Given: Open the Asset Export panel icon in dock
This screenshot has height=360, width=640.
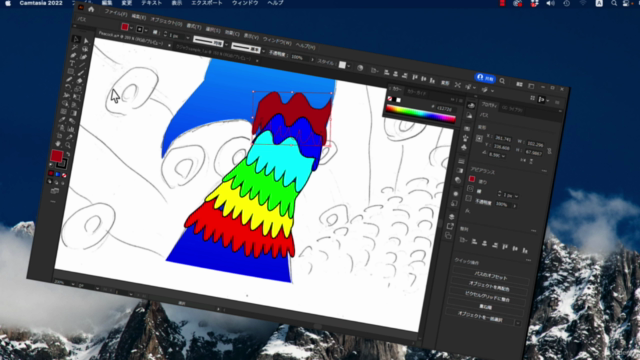Looking at the screenshot, I should pyautogui.click(x=450, y=226).
